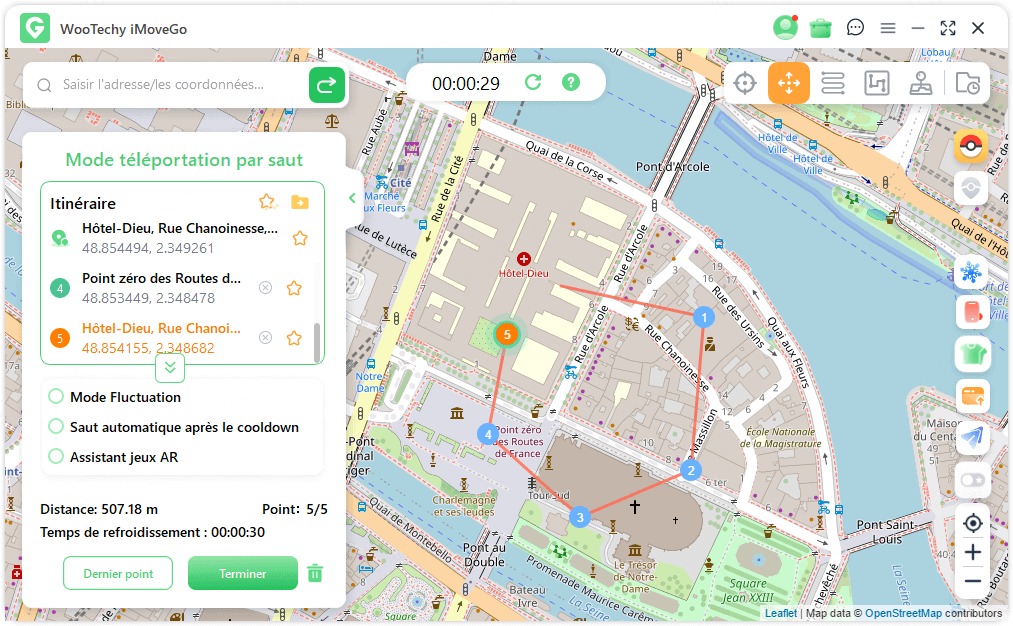This screenshot has height=626, width=1013.
Task: Expand the itinerary list with double chevron
Action: click(170, 368)
